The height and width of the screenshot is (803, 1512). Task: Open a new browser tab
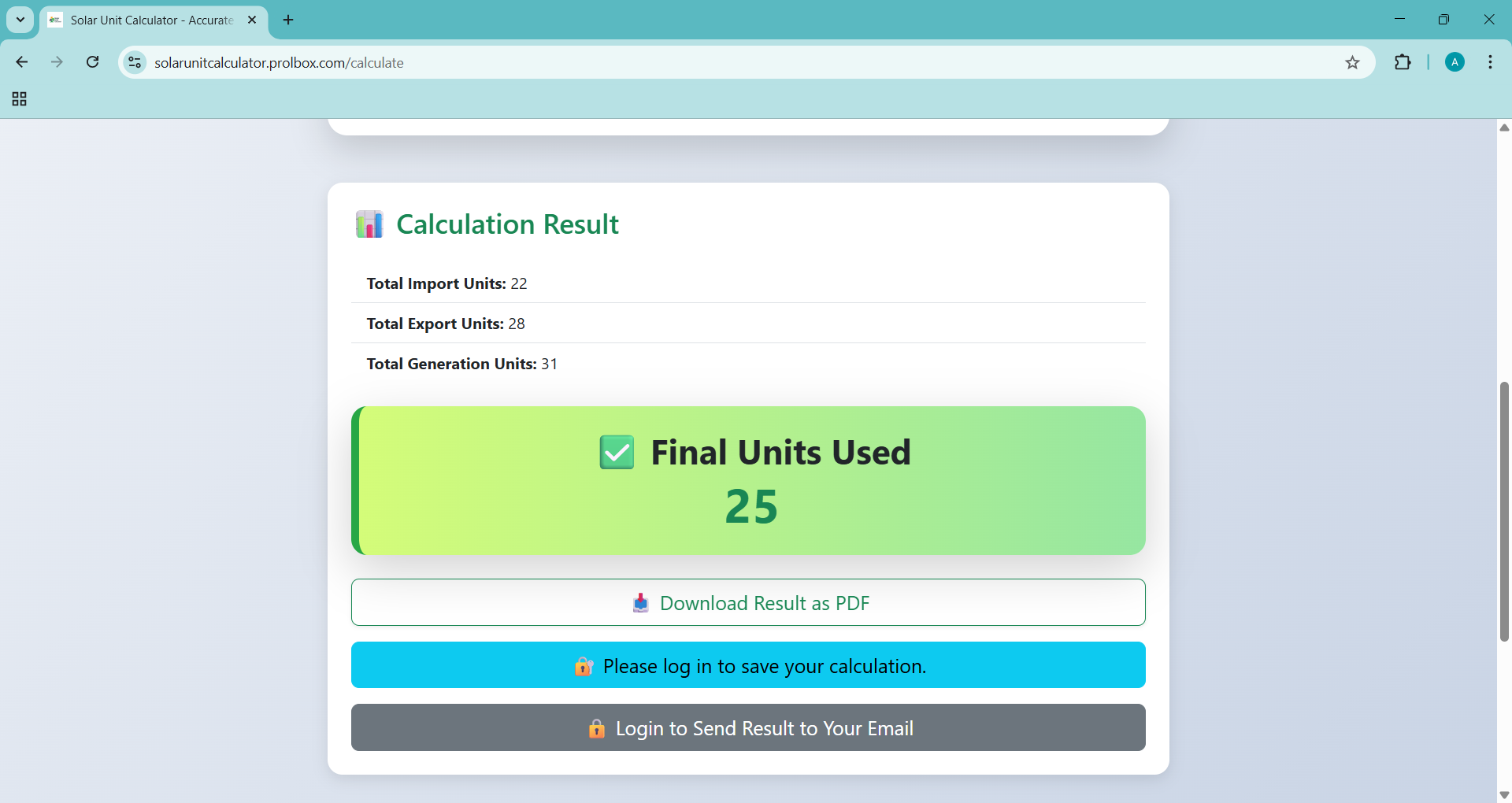(x=288, y=20)
